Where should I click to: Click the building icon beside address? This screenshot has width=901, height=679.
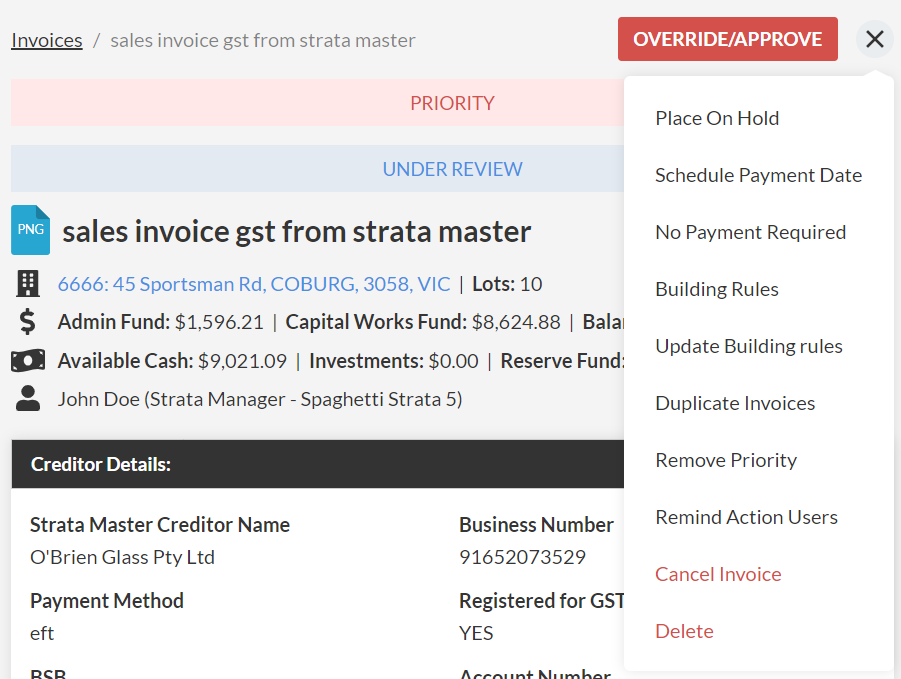coord(28,284)
